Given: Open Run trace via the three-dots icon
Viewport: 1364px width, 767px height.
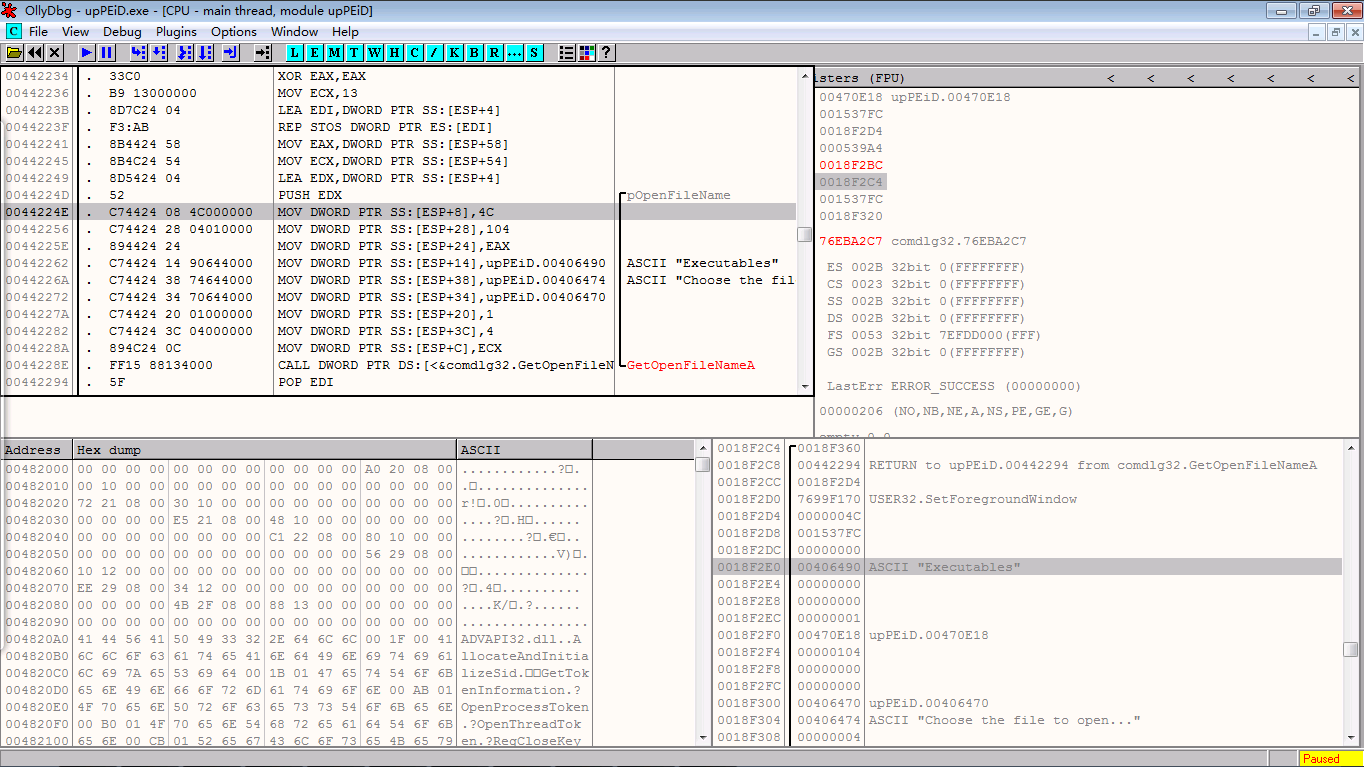Looking at the screenshot, I should tap(515, 52).
